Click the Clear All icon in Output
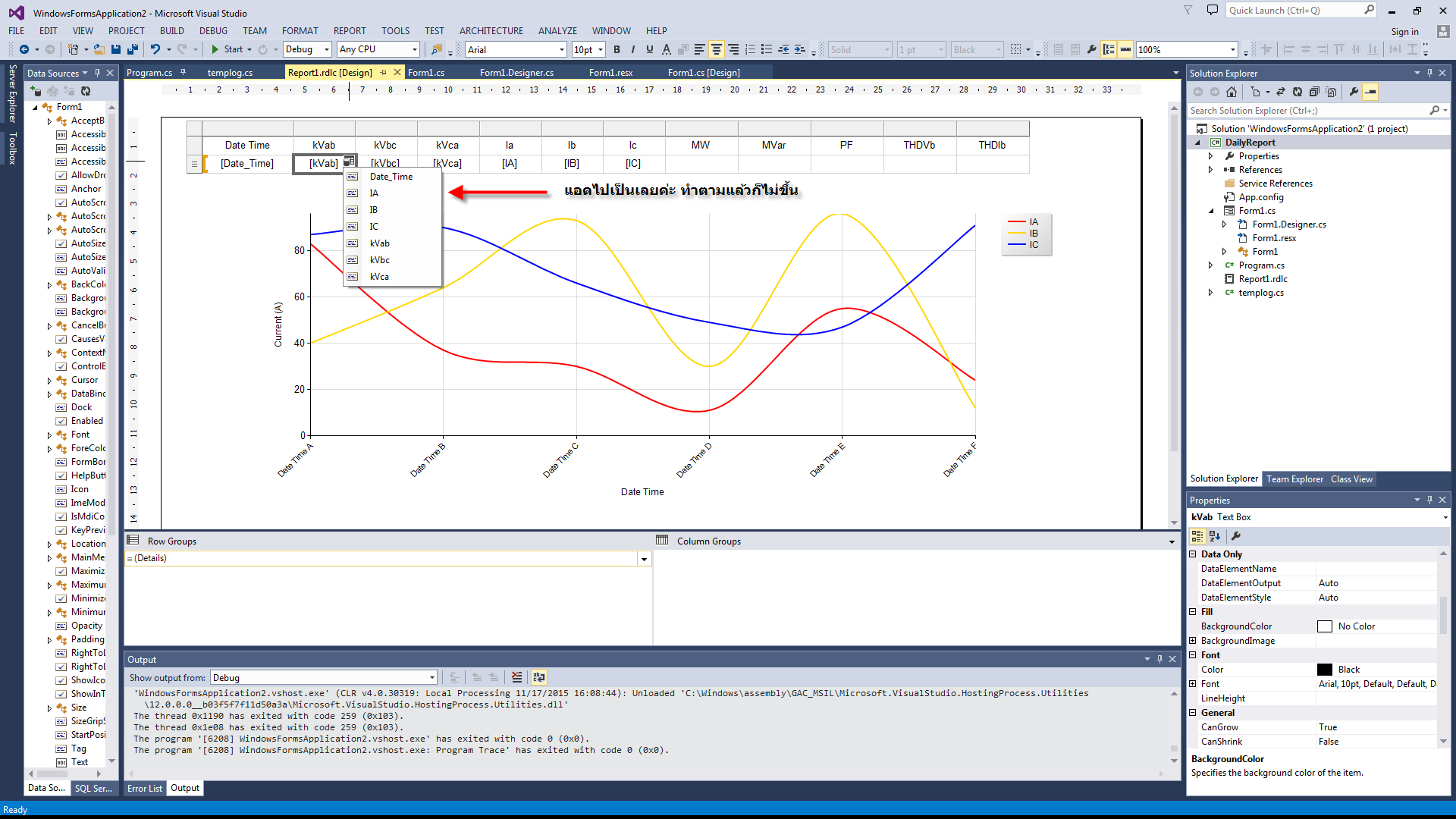1456x819 pixels. pyautogui.click(x=517, y=677)
